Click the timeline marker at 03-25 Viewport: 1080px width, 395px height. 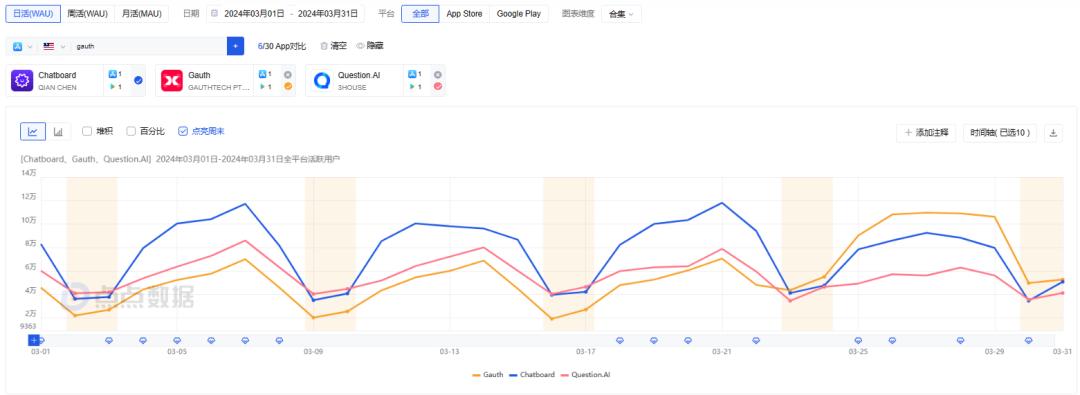tap(858, 341)
